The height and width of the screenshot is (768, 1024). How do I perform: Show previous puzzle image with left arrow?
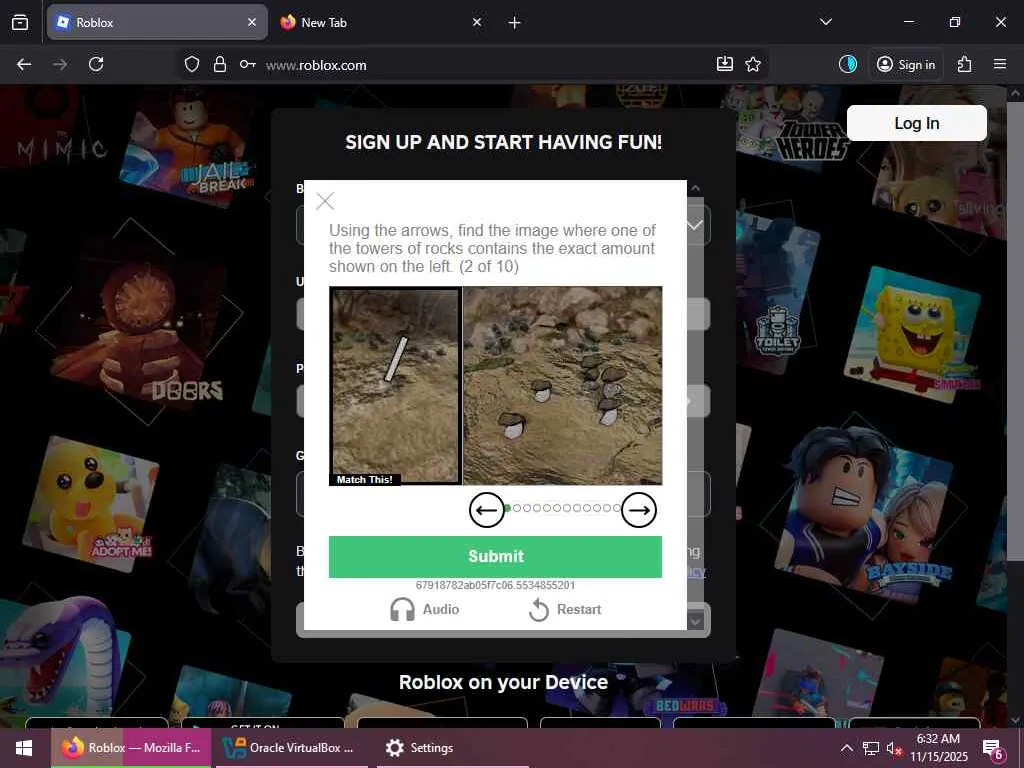pyautogui.click(x=487, y=510)
